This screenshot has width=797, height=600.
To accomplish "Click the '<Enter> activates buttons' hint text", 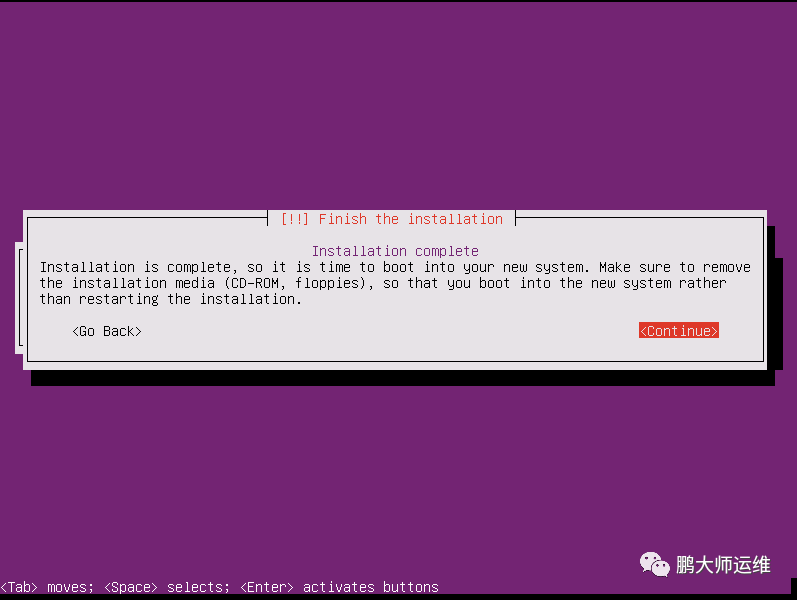I will point(339,587).
